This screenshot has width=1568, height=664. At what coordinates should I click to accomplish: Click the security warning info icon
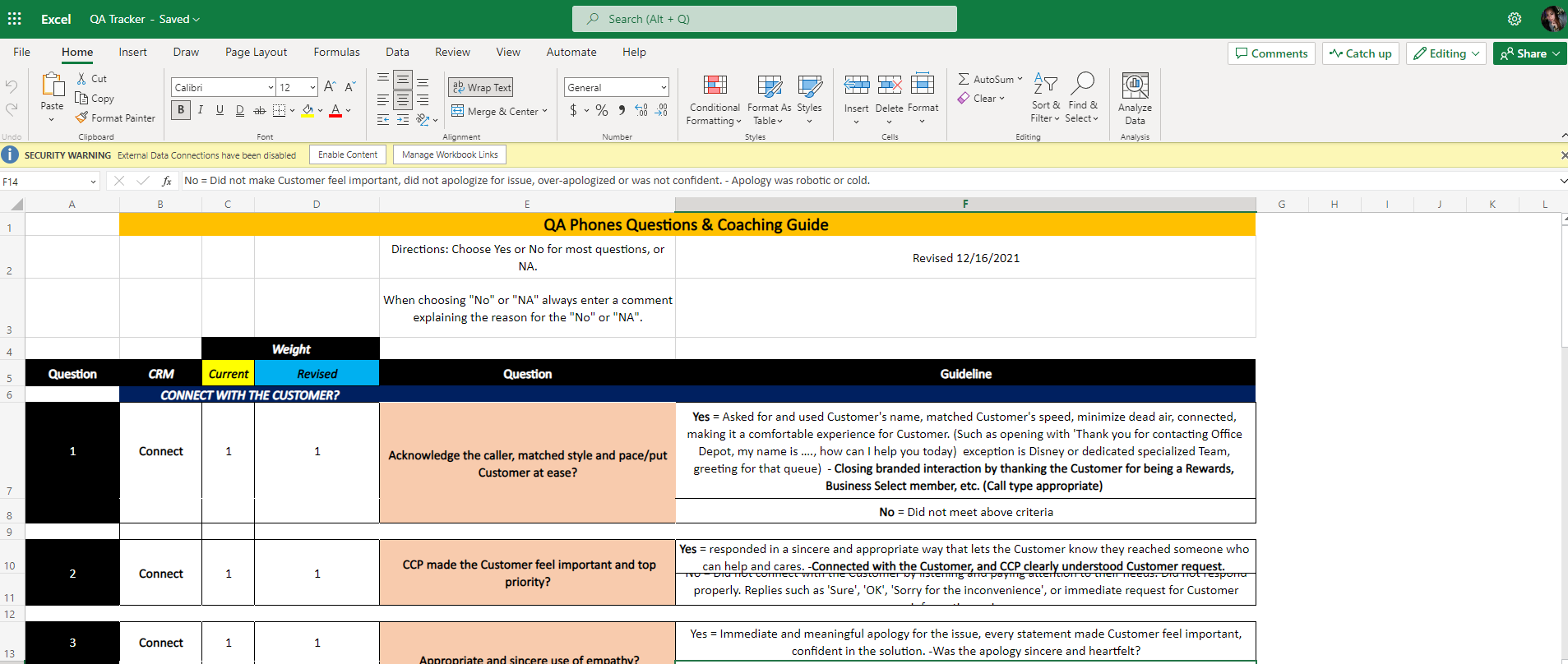10,154
